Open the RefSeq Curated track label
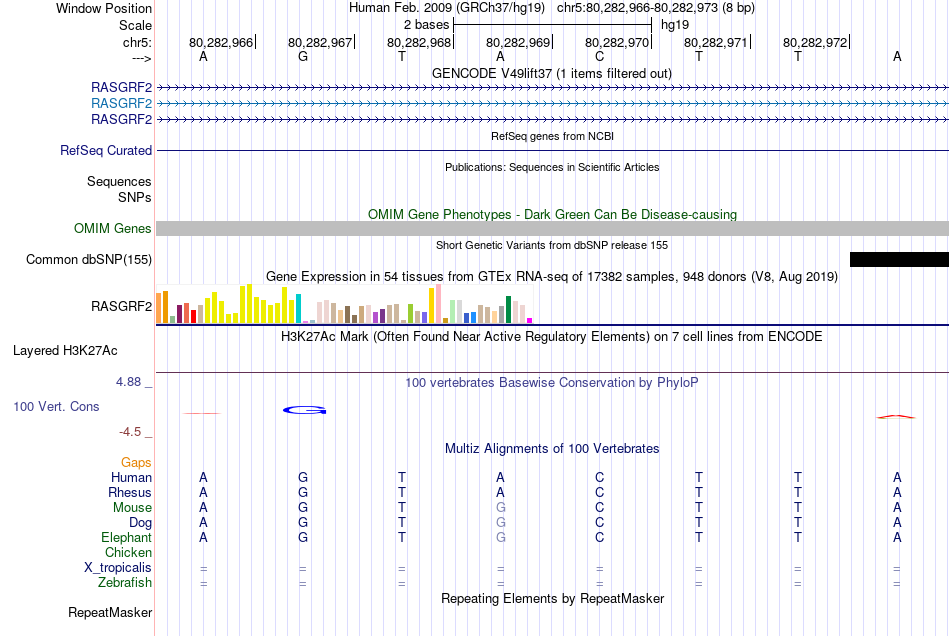This screenshot has width=950, height=636. (x=106, y=150)
